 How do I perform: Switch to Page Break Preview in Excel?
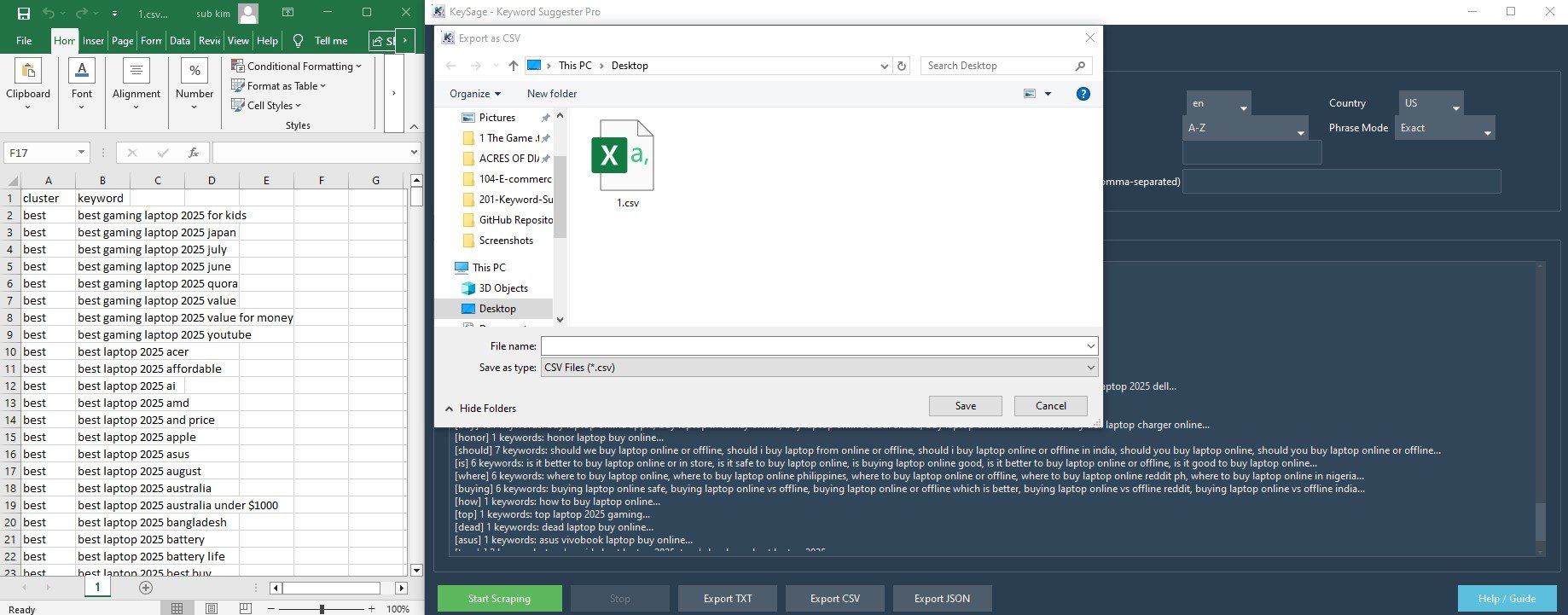(x=246, y=608)
